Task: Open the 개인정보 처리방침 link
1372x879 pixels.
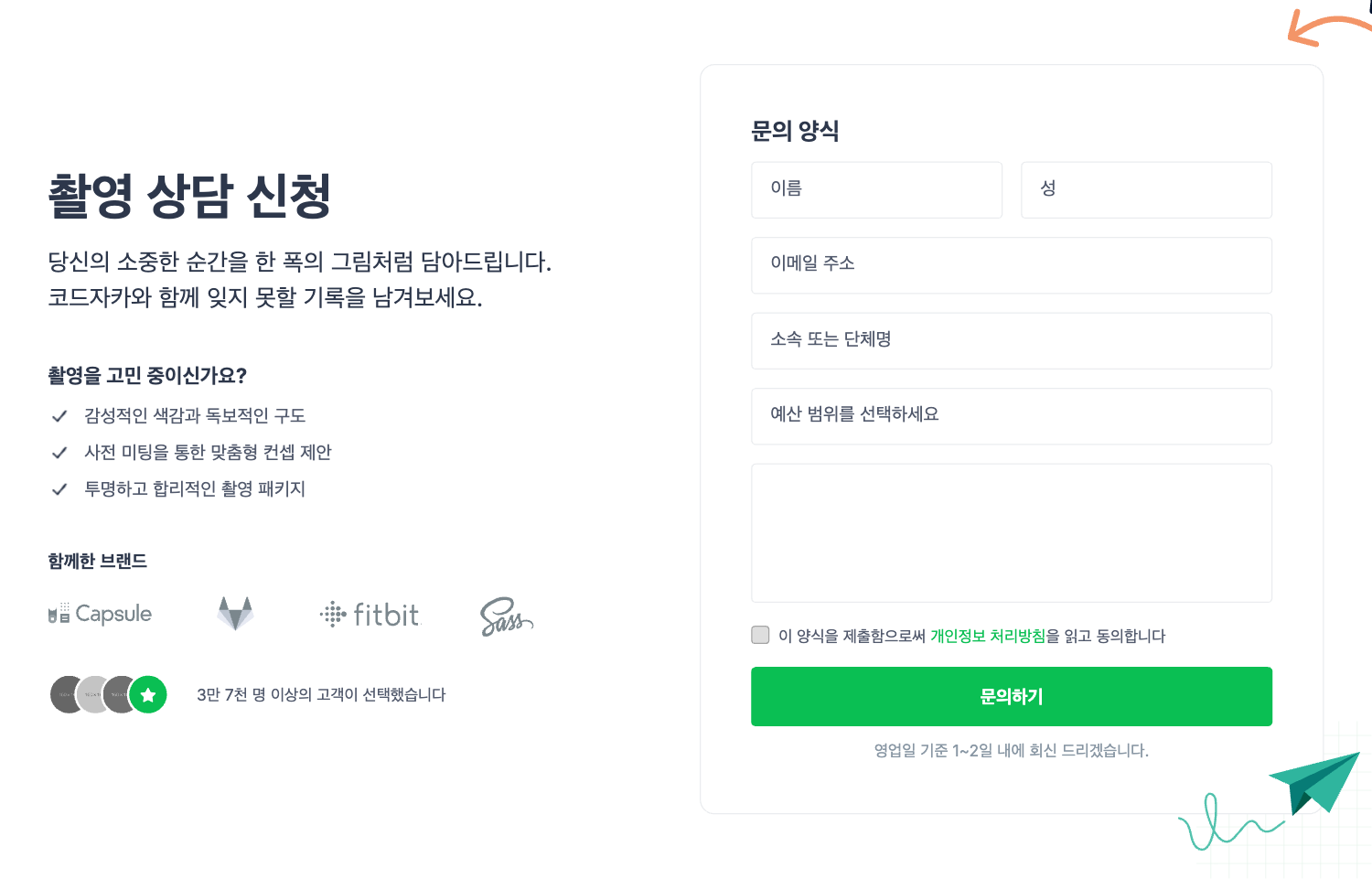Action: (987, 636)
